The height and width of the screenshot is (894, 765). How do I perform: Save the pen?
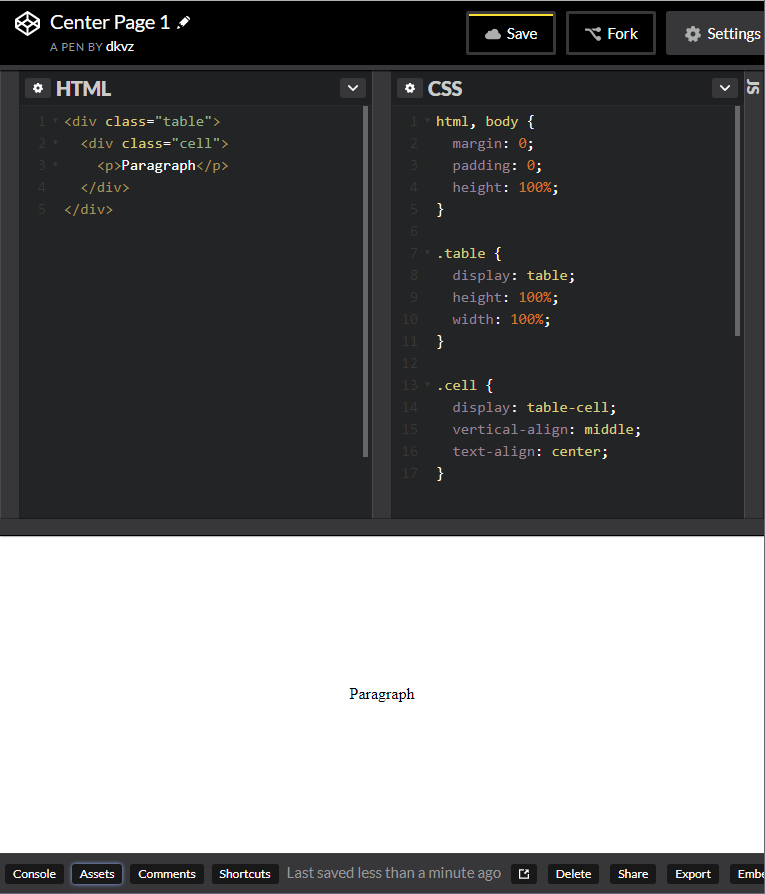tap(510, 33)
